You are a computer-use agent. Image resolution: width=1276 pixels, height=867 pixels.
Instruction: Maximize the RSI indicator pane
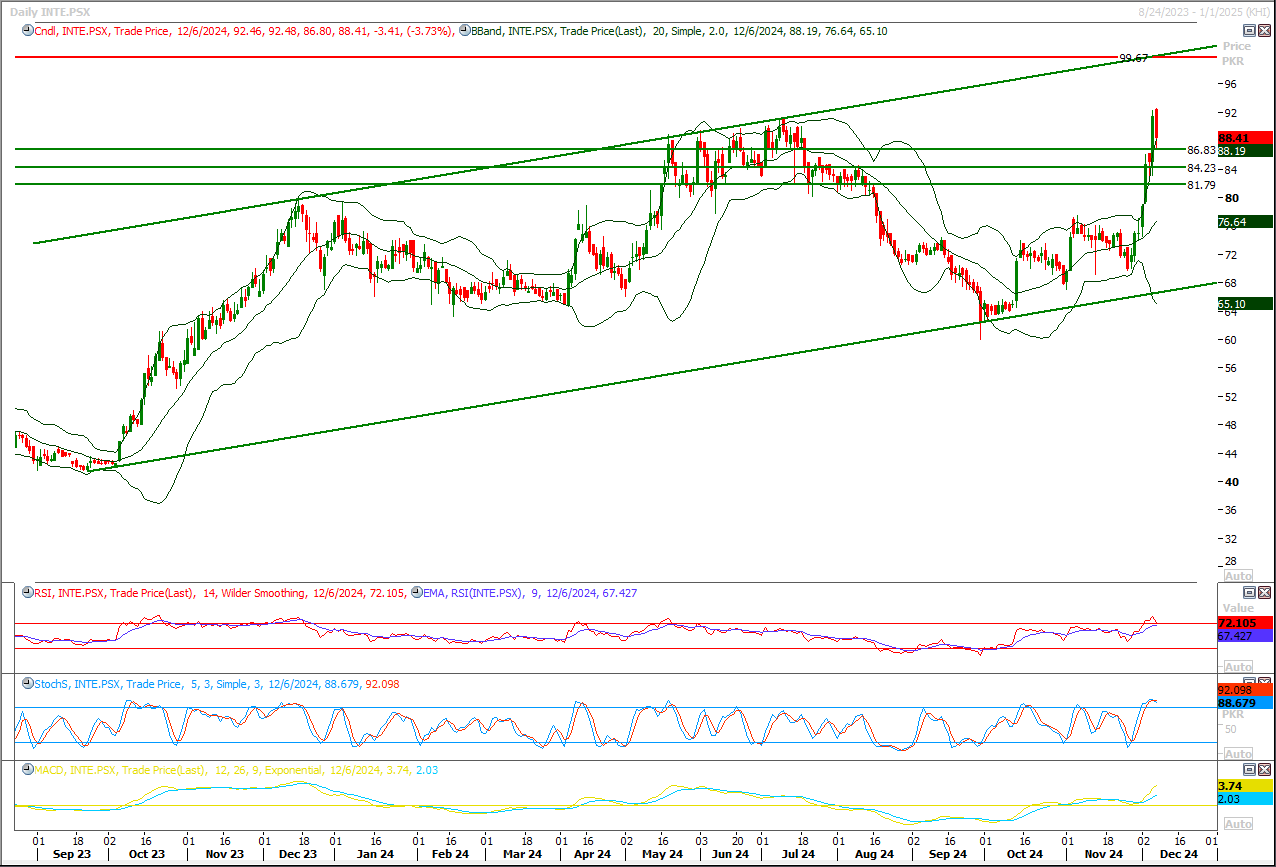point(1250,592)
